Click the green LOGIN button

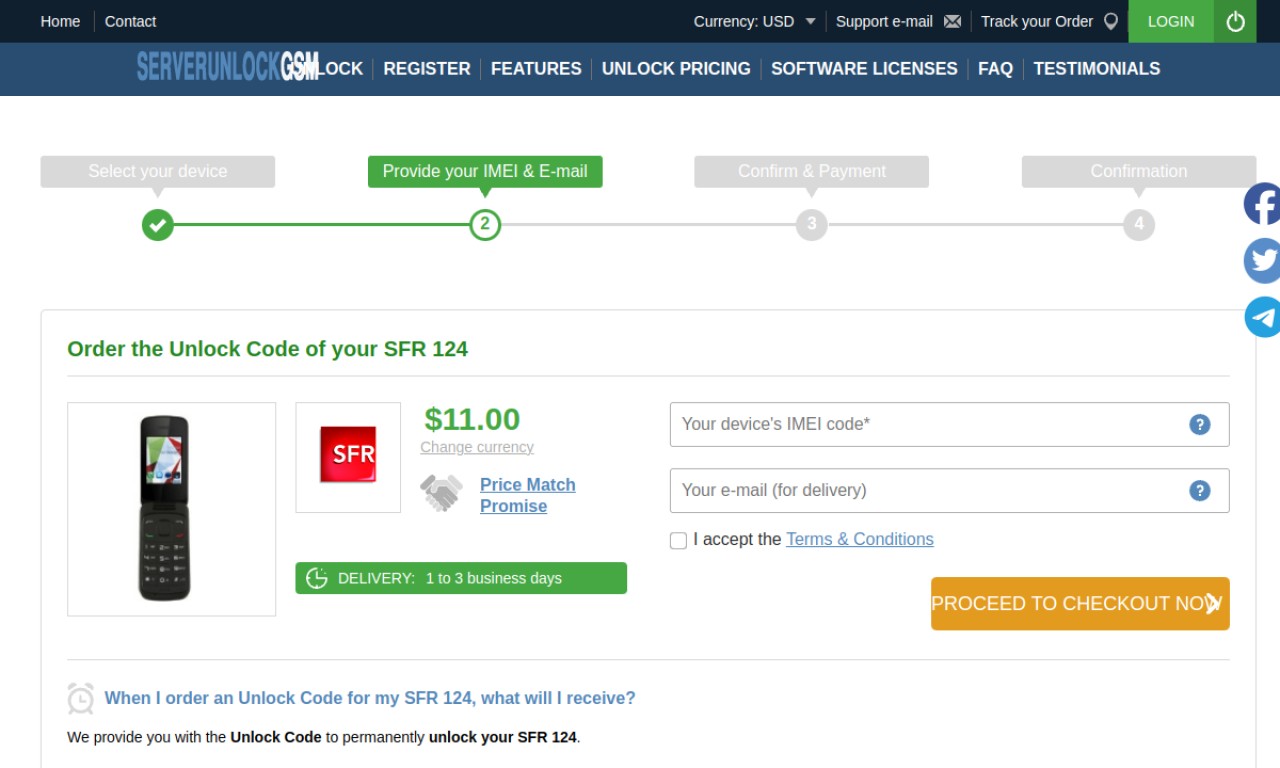click(x=1171, y=21)
